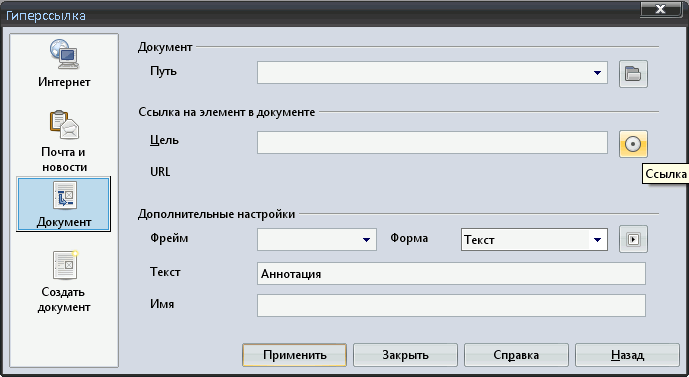Viewport: 689px width, 377px height.
Task: Click the Цель input field
Action: 432,142
